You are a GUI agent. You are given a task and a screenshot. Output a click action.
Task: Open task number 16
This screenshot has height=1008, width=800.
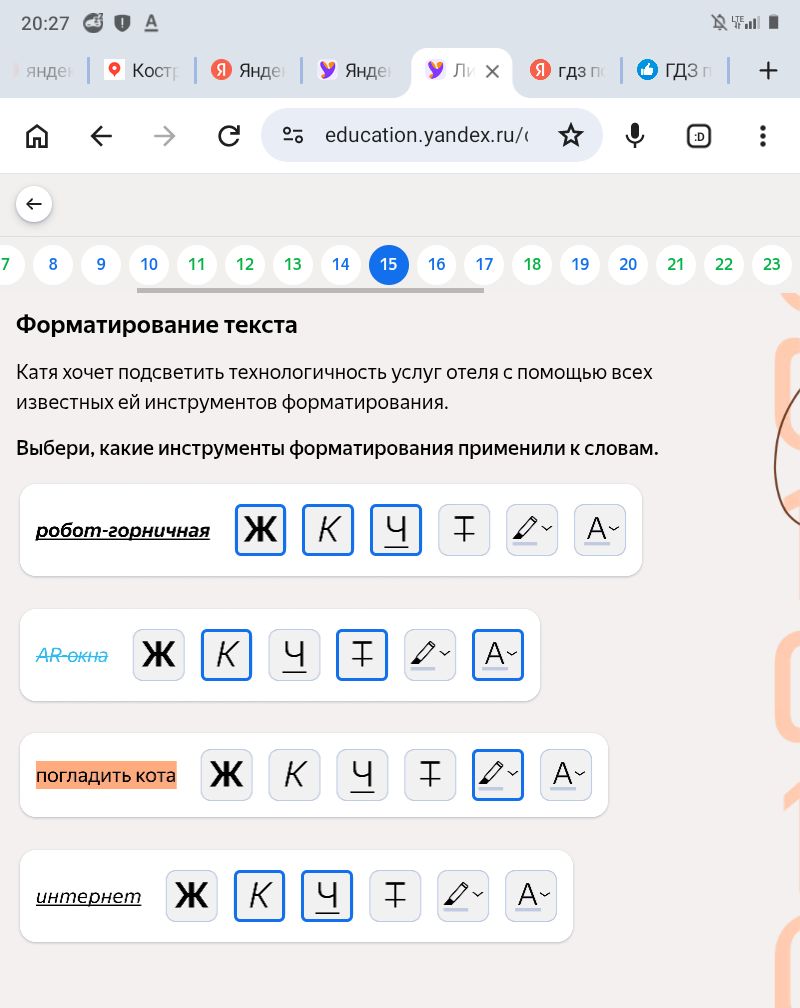click(x=436, y=264)
